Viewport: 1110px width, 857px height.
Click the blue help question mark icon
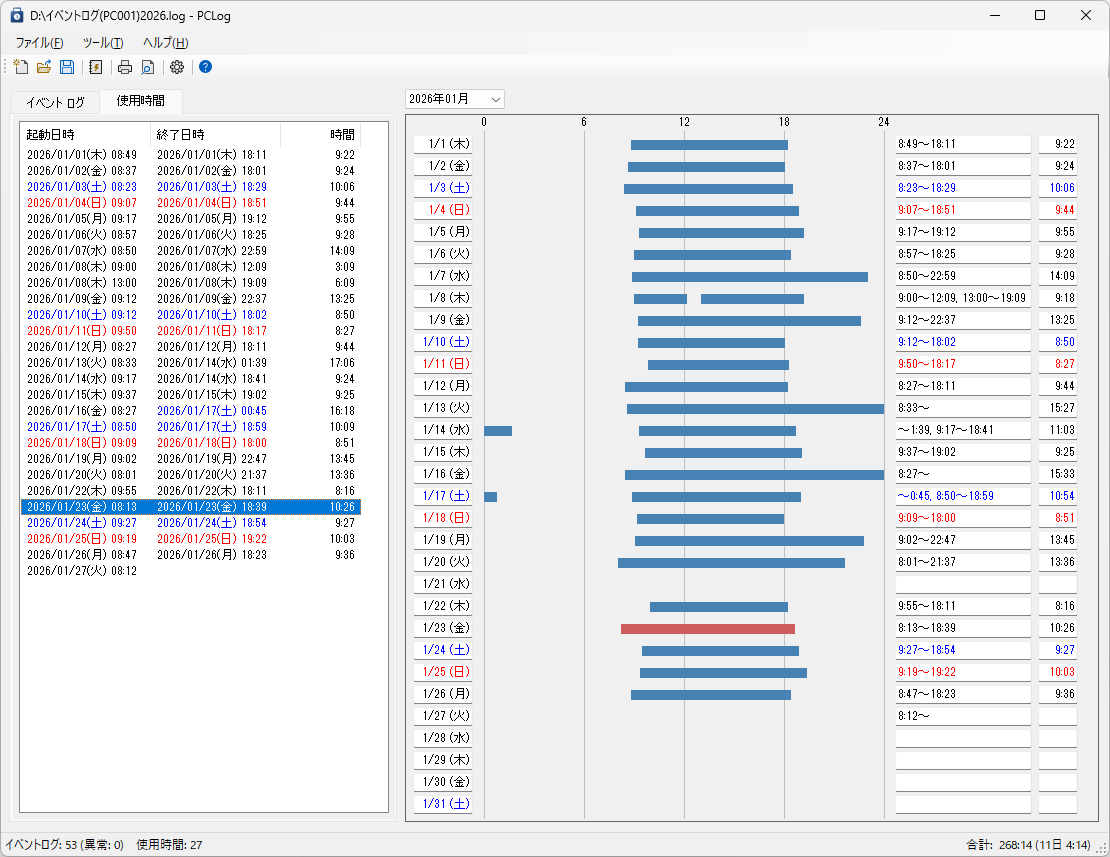click(205, 67)
